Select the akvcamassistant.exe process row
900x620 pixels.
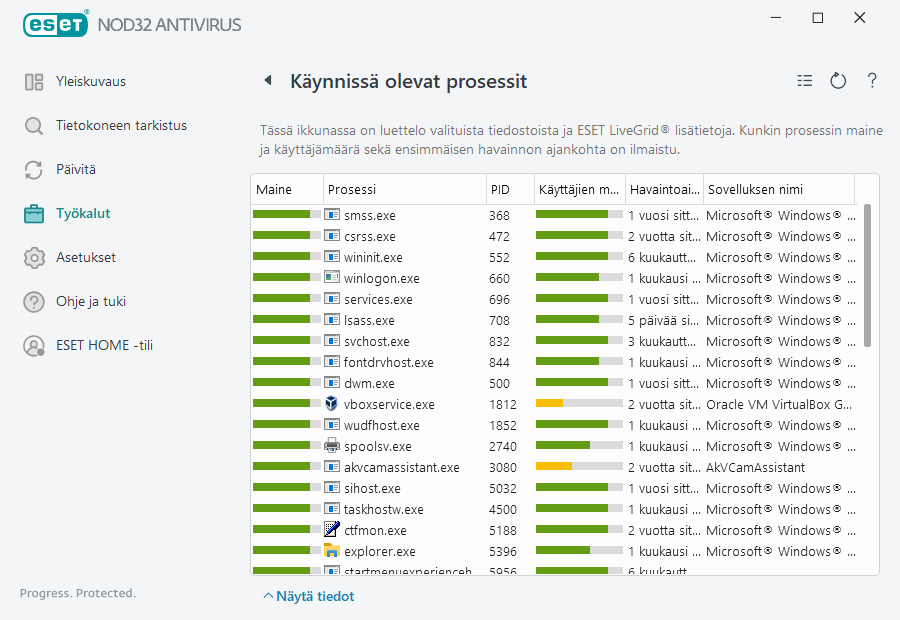pyautogui.click(x=402, y=467)
